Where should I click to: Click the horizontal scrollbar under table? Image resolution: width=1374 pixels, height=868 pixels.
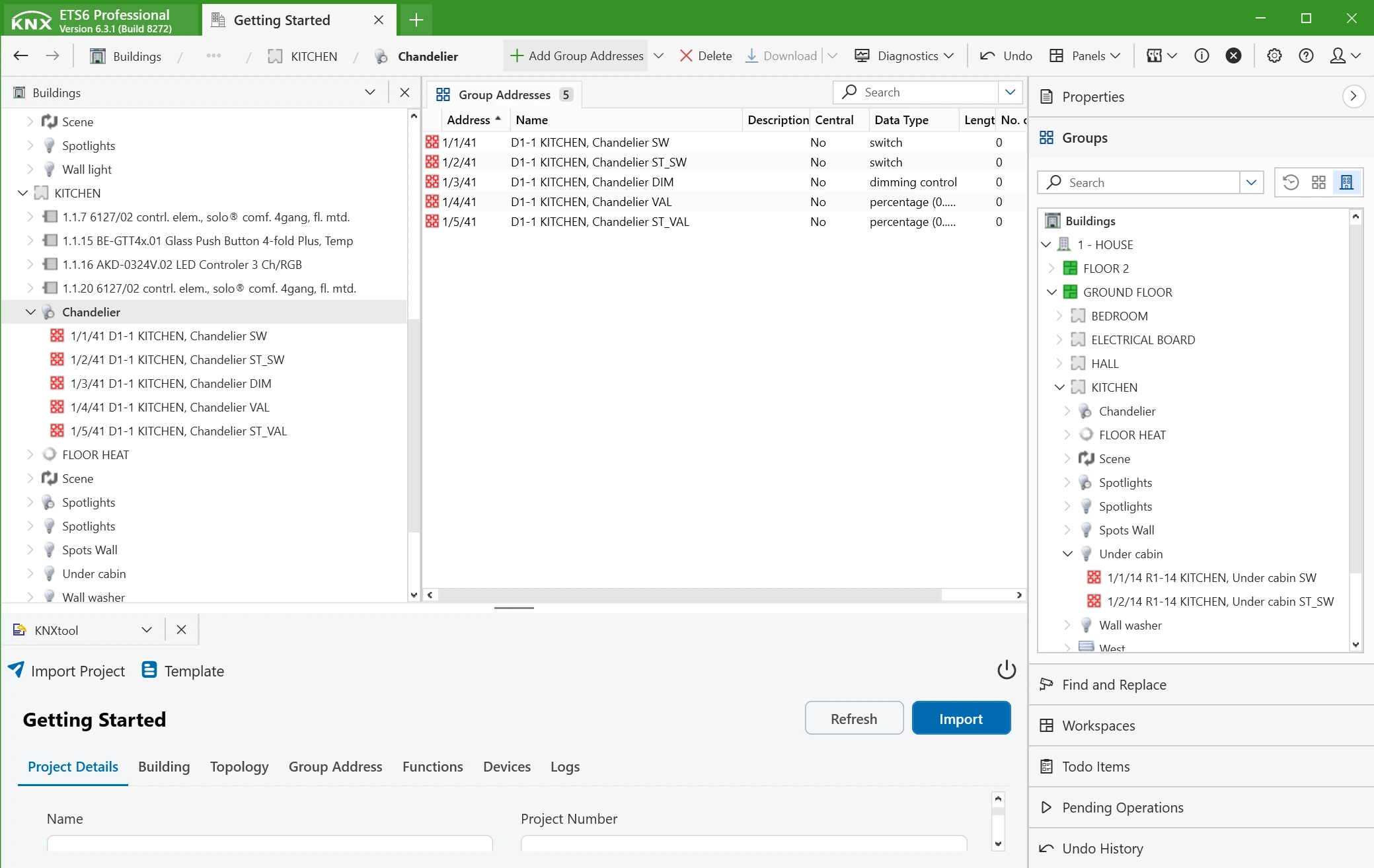pos(689,595)
